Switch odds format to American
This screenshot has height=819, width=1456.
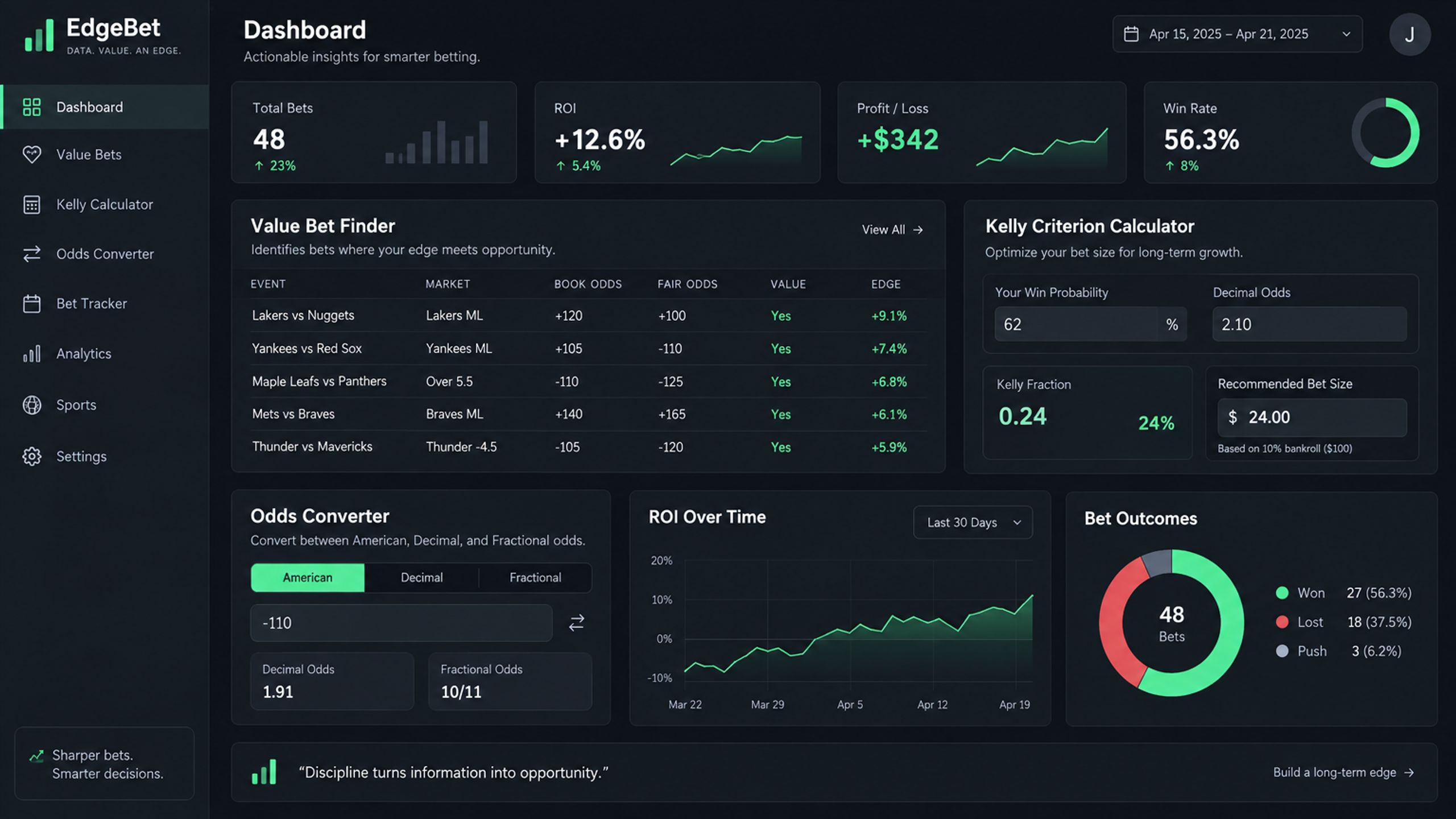click(308, 578)
